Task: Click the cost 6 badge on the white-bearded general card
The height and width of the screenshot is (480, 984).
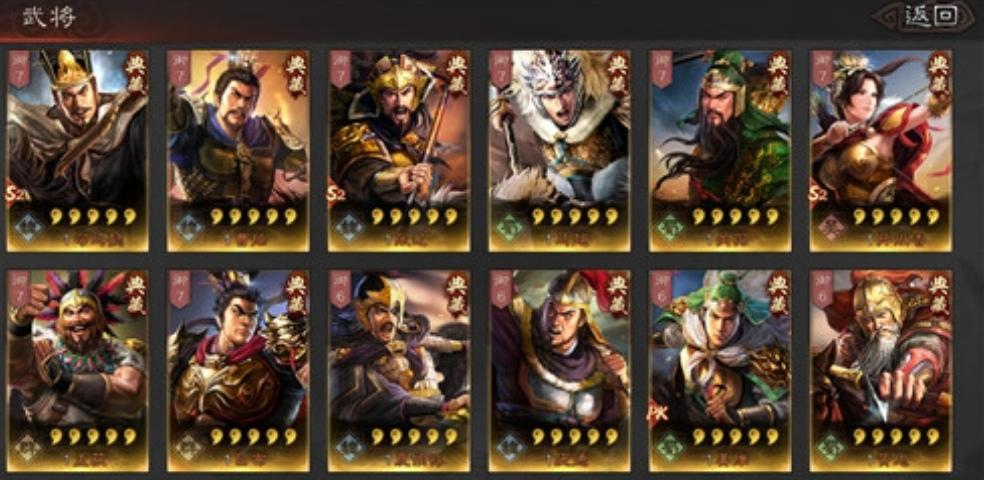Action: (822, 289)
